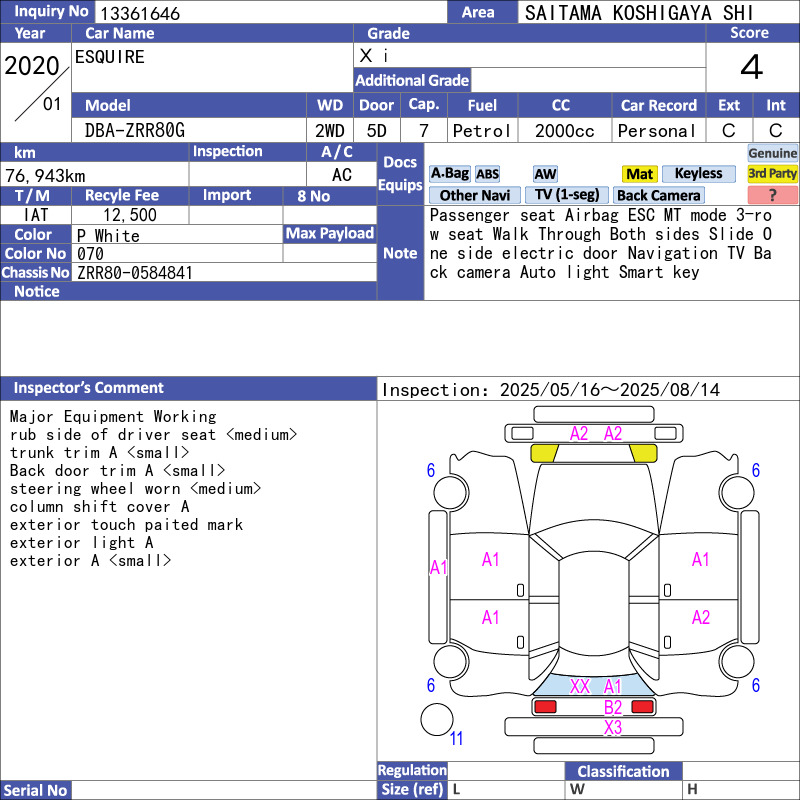Click the TV (1-seg) equipment tag
Viewport: 800px width, 800px height.
tap(566, 196)
